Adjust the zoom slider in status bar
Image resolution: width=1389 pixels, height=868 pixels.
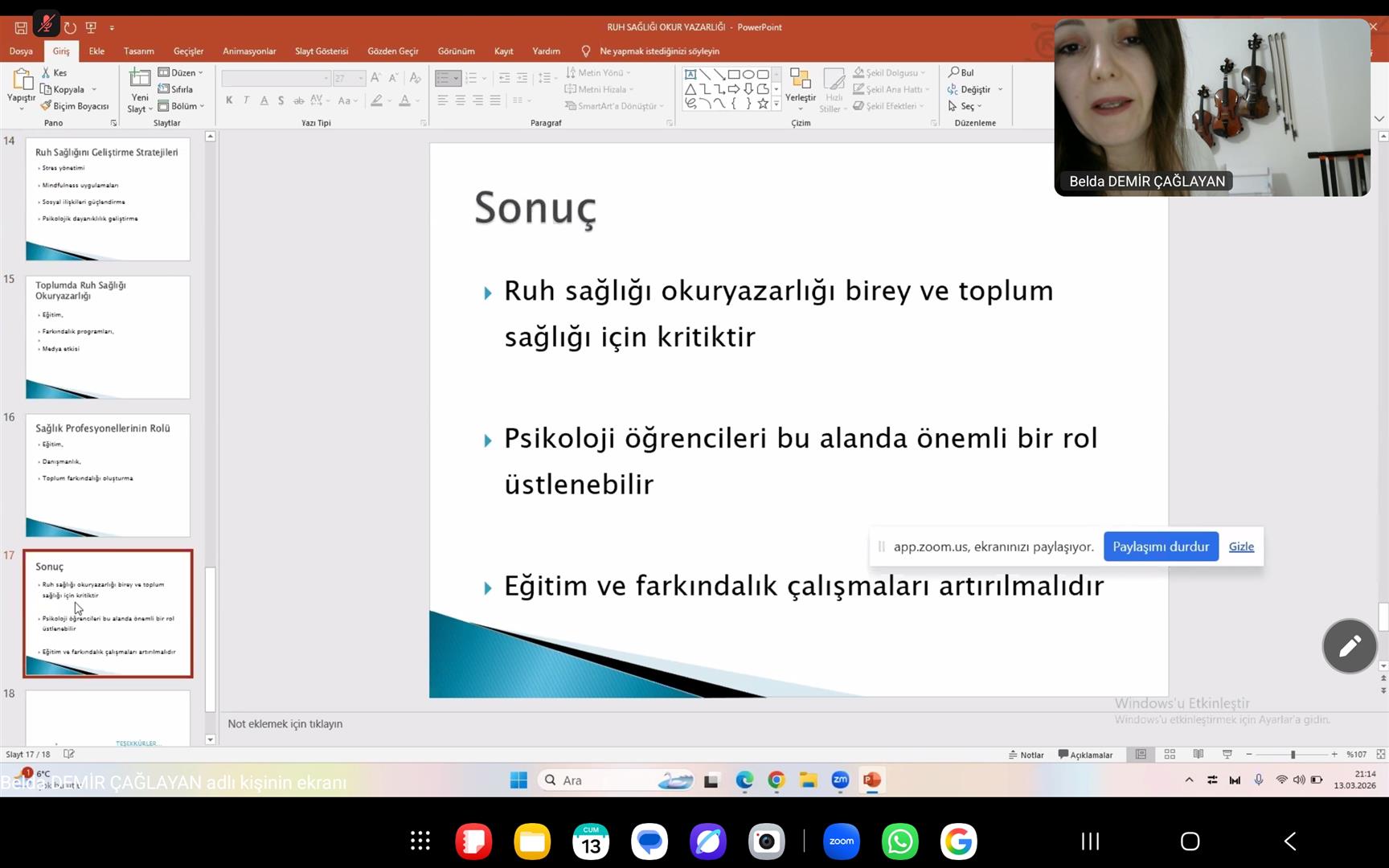pos(1293,755)
